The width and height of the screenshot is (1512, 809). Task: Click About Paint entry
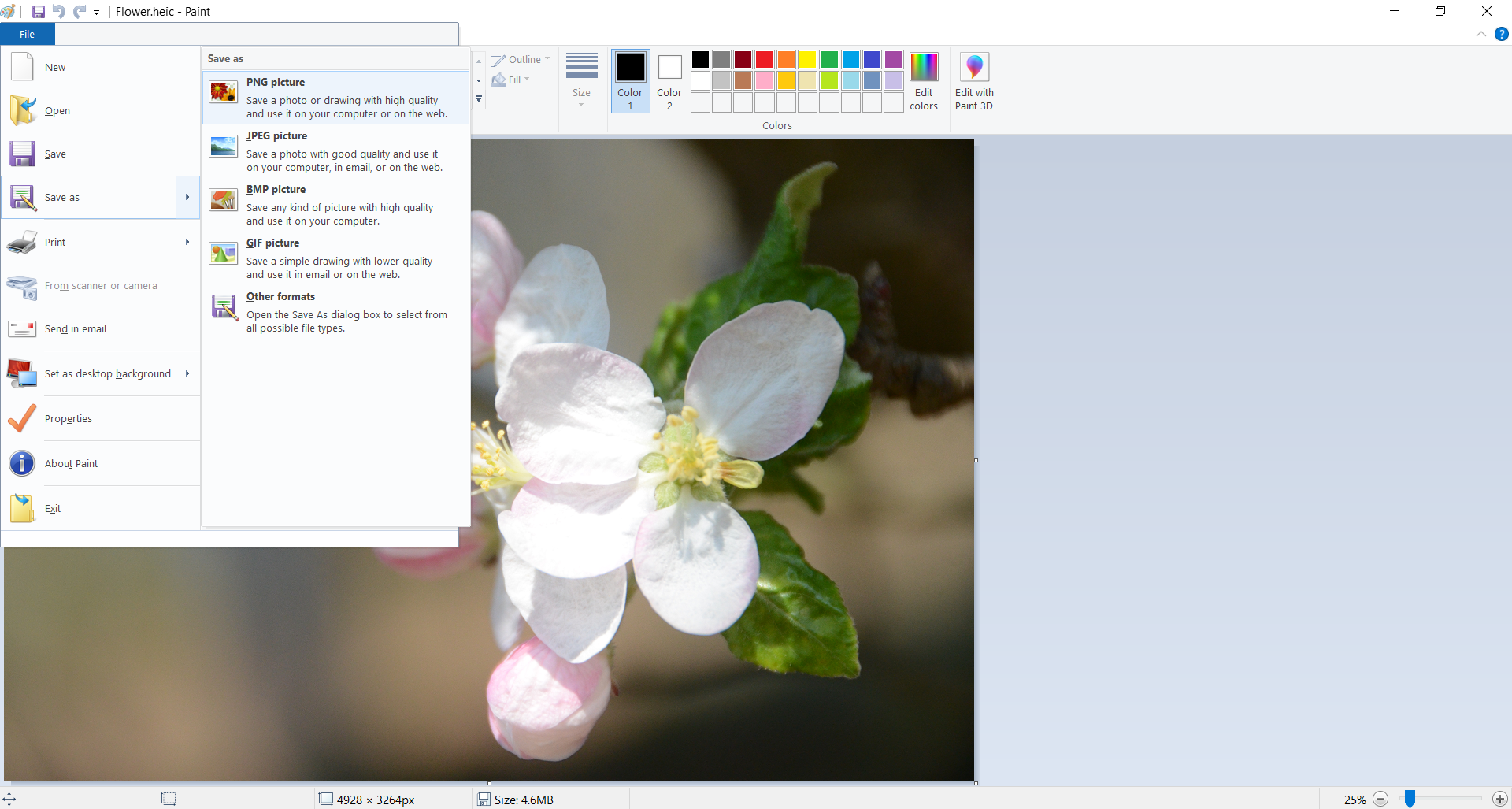tap(71, 464)
